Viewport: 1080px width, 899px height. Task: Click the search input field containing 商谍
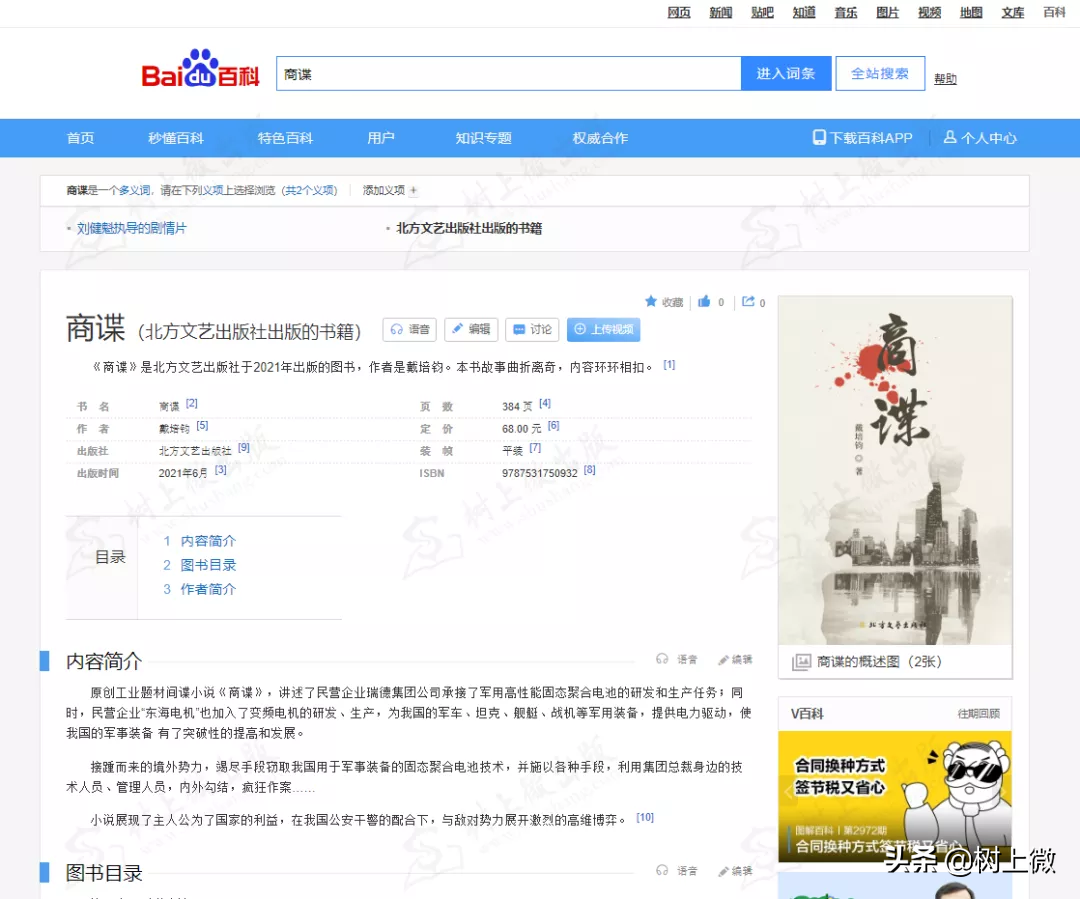pyautogui.click(x=508, y=74)
